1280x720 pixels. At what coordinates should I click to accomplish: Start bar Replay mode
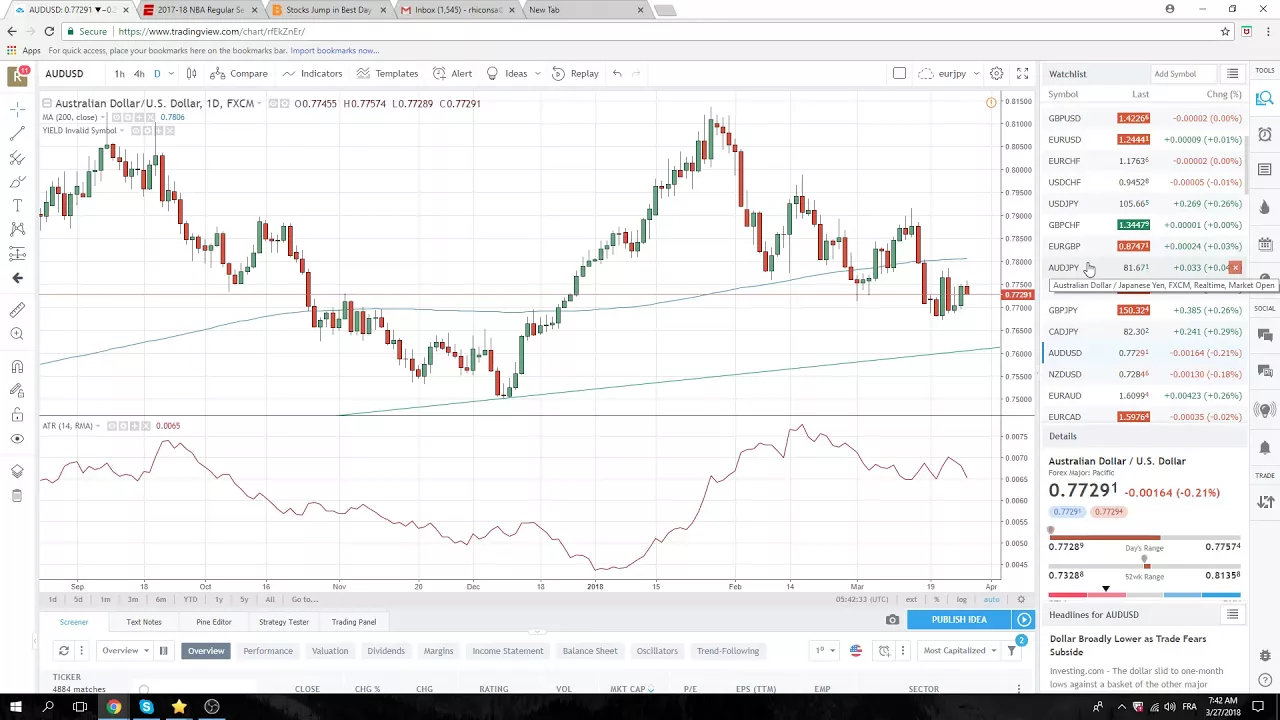tap(575, 73)
